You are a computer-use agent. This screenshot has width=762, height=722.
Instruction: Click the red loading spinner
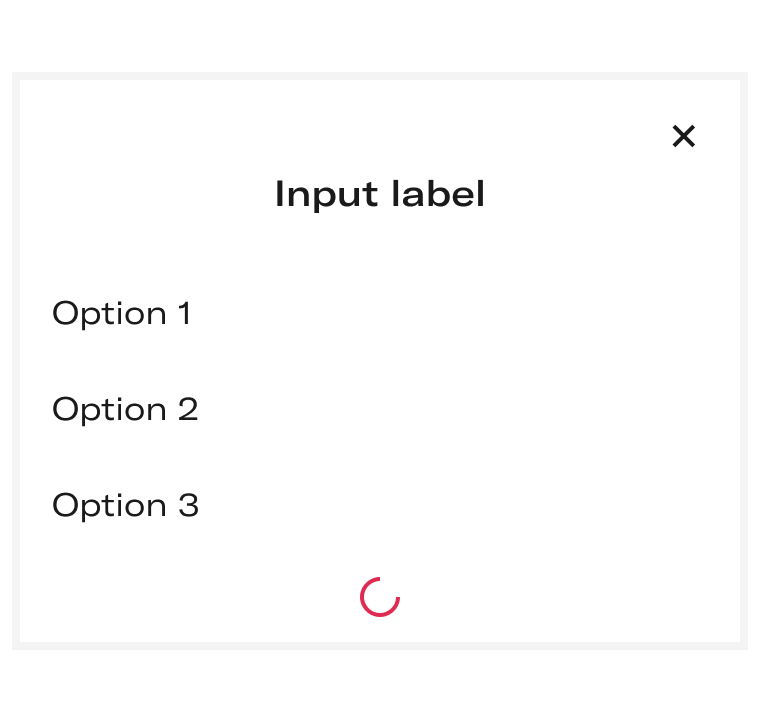tap(380, 597)
